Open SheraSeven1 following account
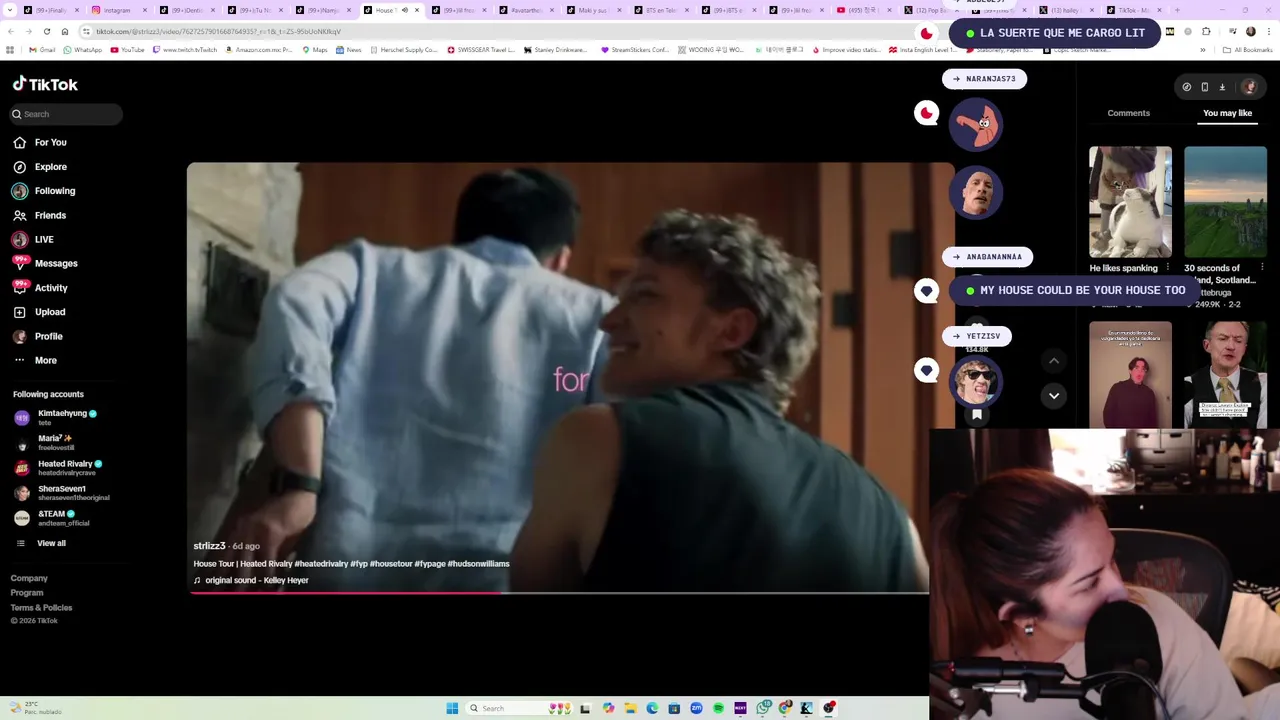This screenshot has width=1280, height=720. coord(61,493)
